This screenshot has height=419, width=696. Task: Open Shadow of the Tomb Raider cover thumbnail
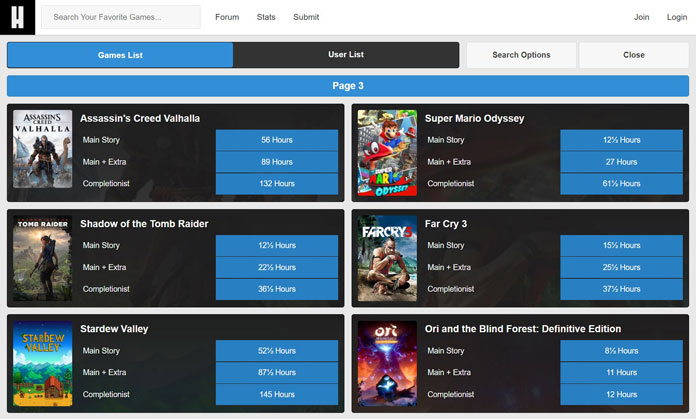click(x=43, y=258)
